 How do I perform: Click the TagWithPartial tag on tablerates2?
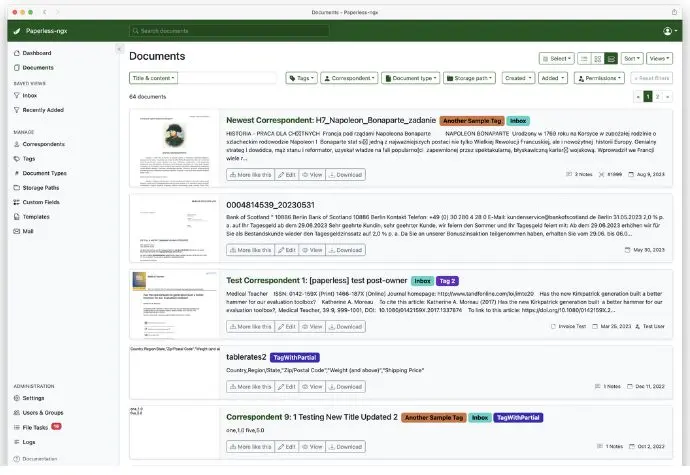(294, 357)
